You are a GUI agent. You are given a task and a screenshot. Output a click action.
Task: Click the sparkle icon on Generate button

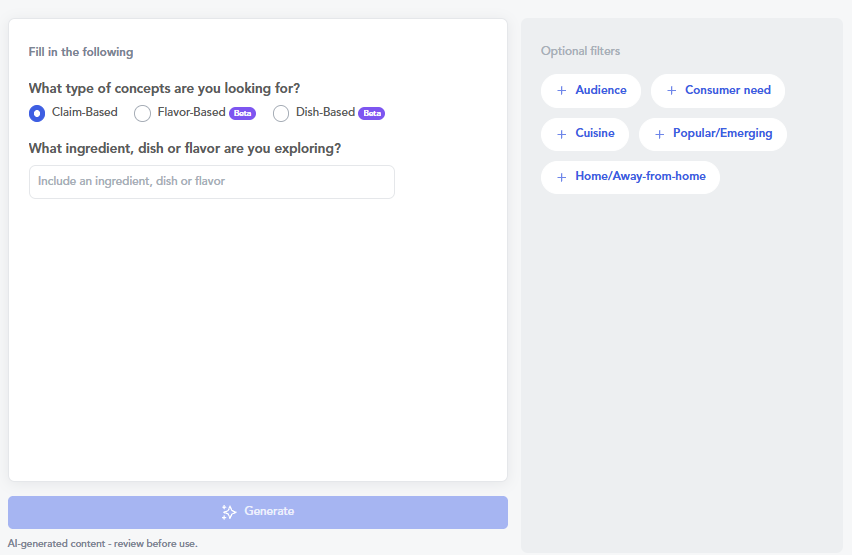click(229, 512)
